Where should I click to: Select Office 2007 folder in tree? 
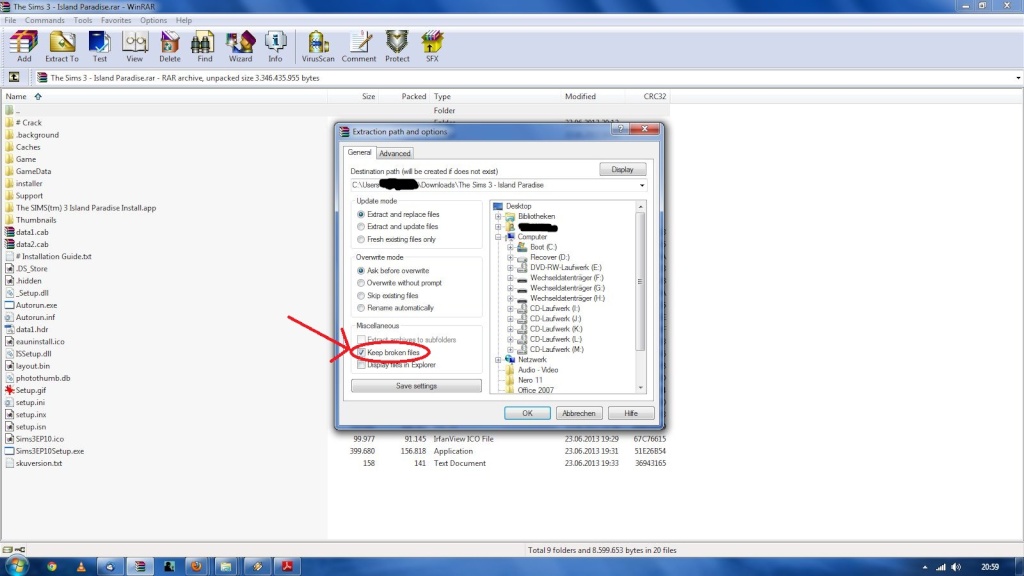coord(536,390)
